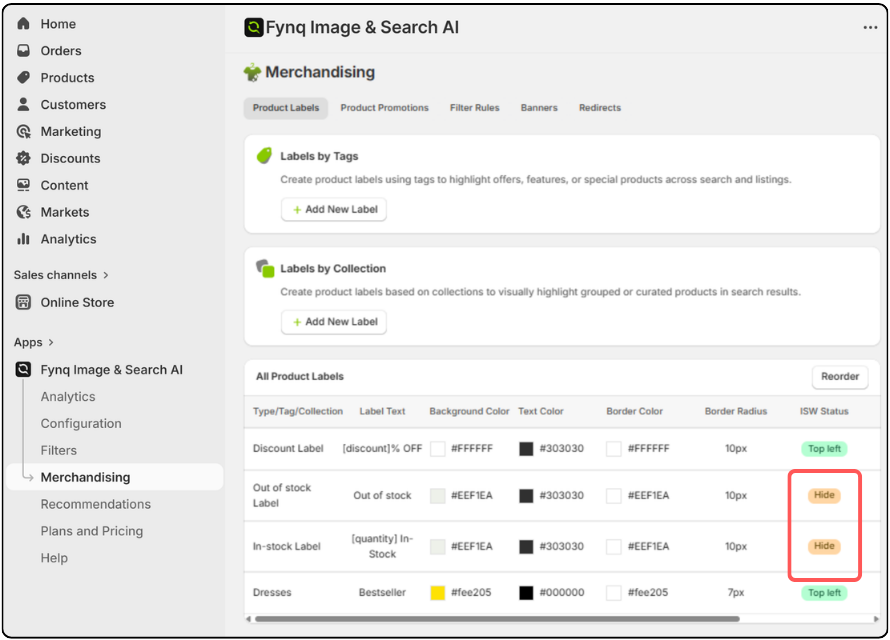Click the Markets globe icon
The height and width of the screenshot is (640, 890).
pyautogui.click(x=23, y=212)
